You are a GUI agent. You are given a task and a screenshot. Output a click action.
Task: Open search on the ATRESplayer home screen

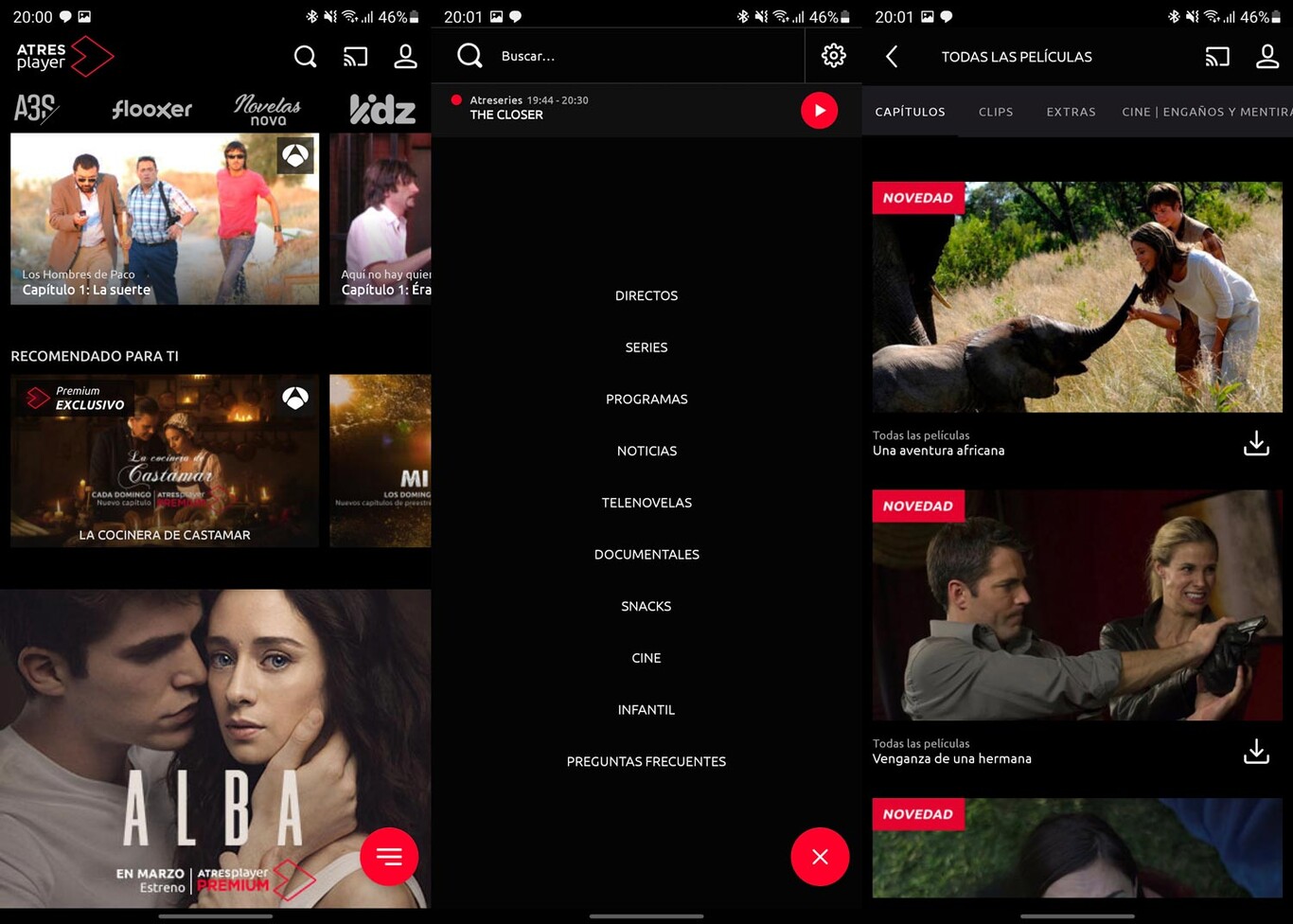tap(305, 57)
